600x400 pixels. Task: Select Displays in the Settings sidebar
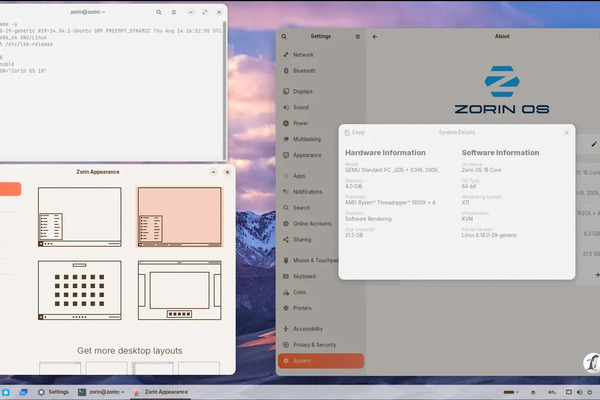(x=321, y=91)
